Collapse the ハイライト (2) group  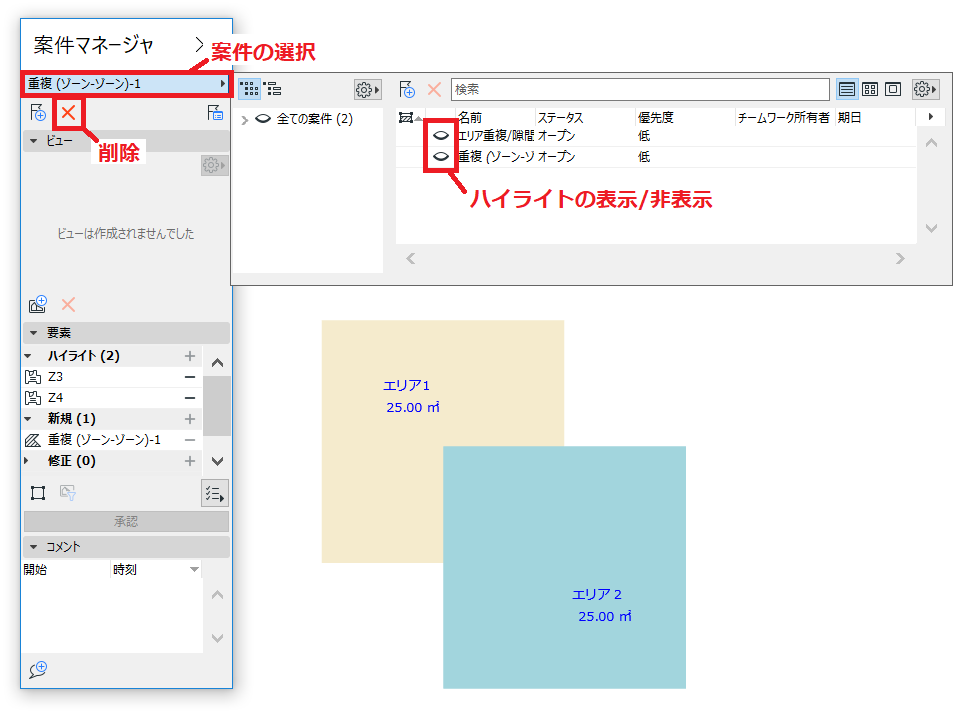click(28, 356)
